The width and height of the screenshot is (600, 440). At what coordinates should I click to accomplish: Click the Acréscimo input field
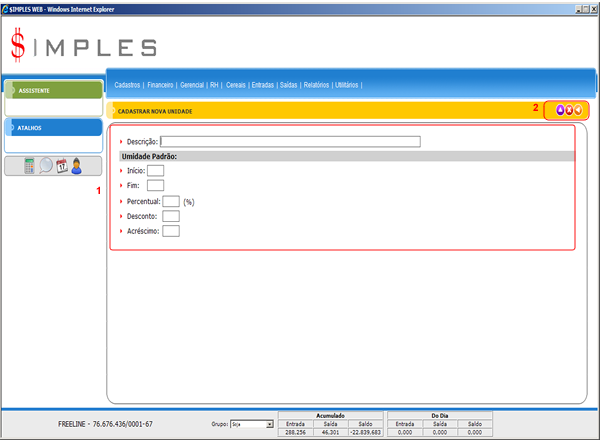[170, 232]
